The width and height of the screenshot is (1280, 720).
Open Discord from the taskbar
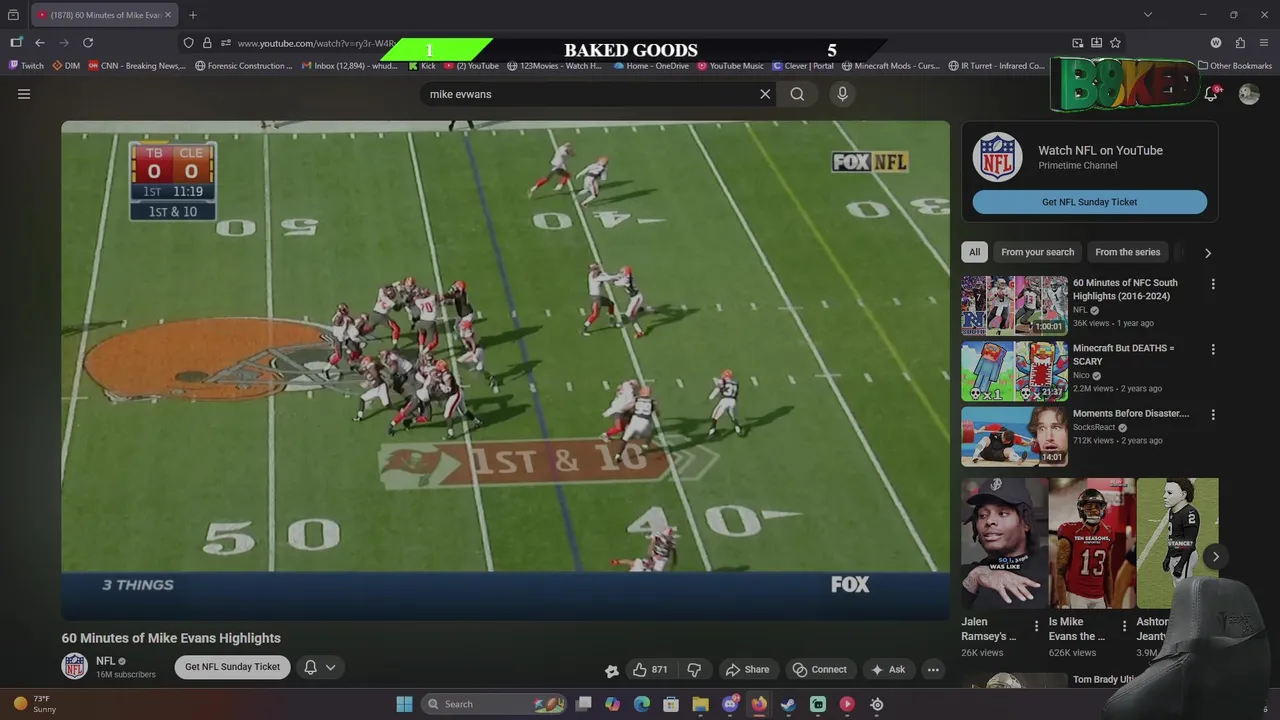coord(730,704)
